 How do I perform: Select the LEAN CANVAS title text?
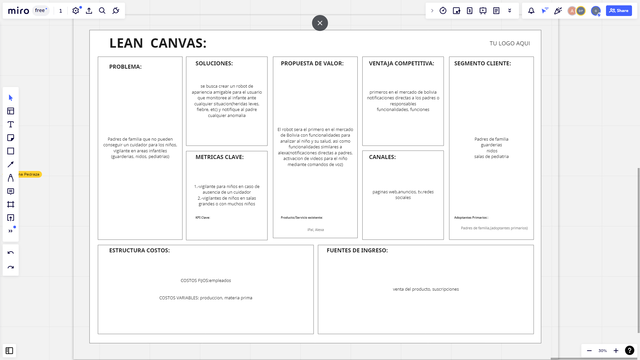point(158,43)
